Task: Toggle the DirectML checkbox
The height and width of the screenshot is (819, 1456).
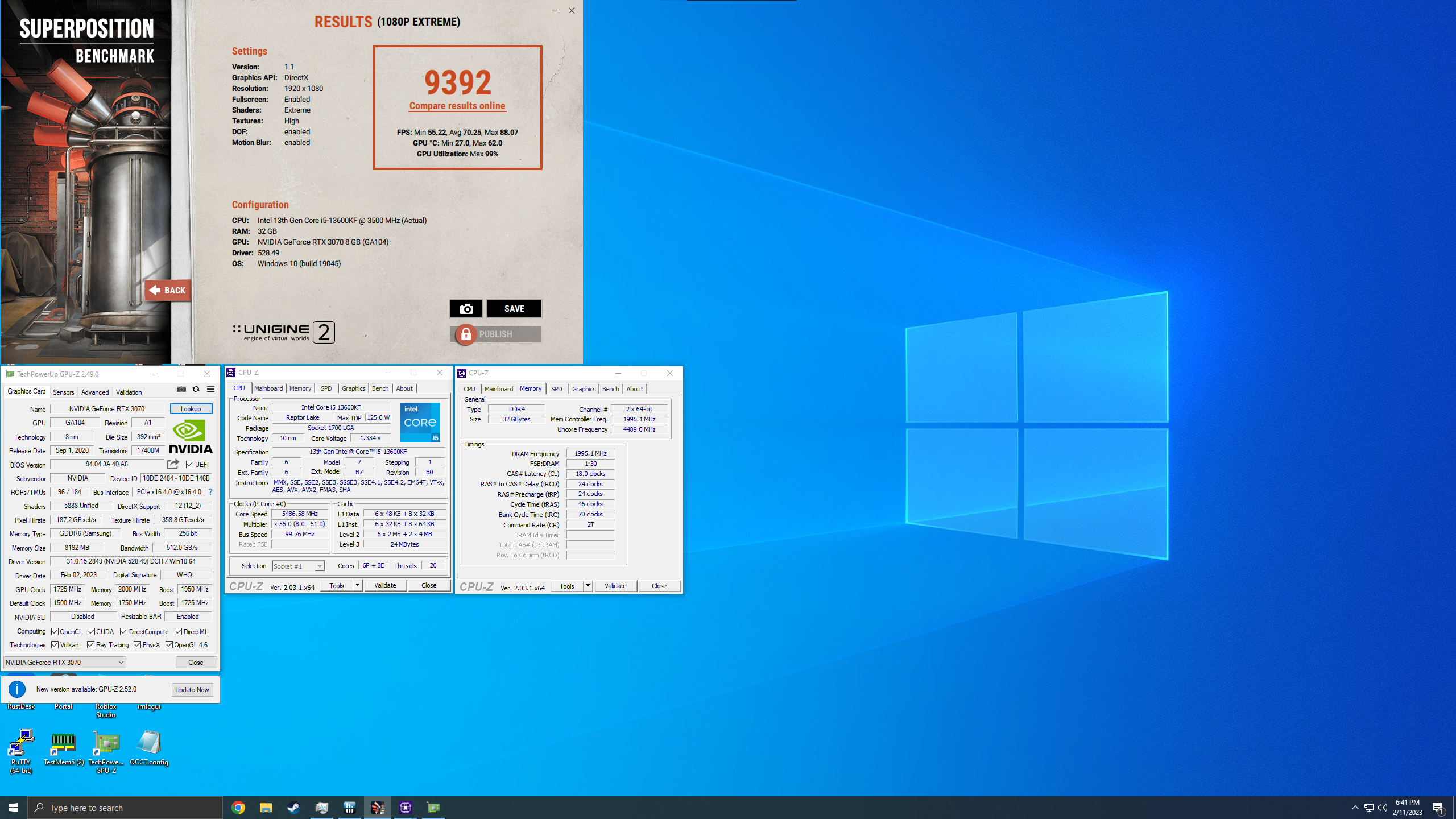Action: [178, 631]
